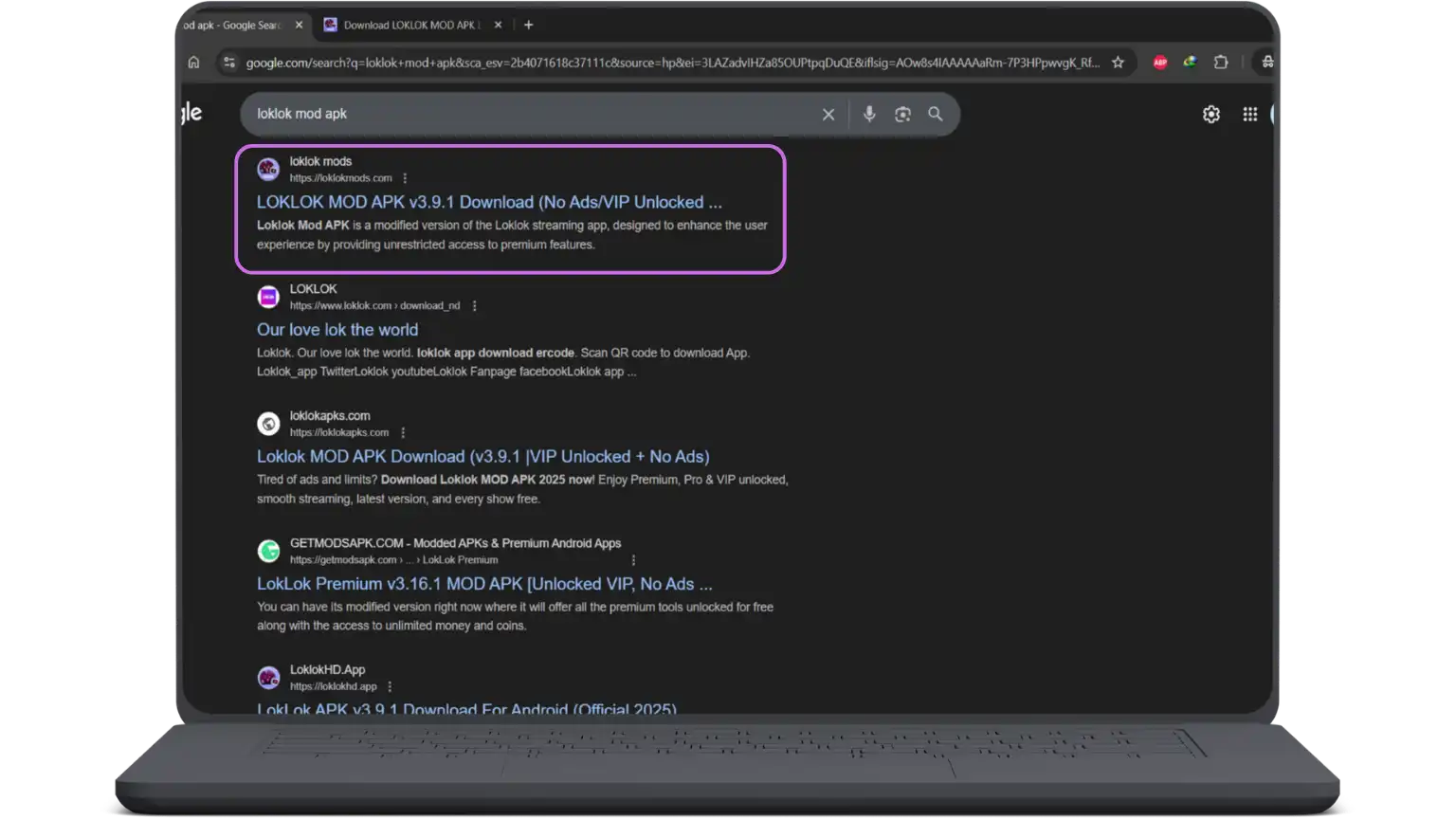Open the Google apps grid
Viewport: 1456px width, 819px height.
coord(1249,115)
